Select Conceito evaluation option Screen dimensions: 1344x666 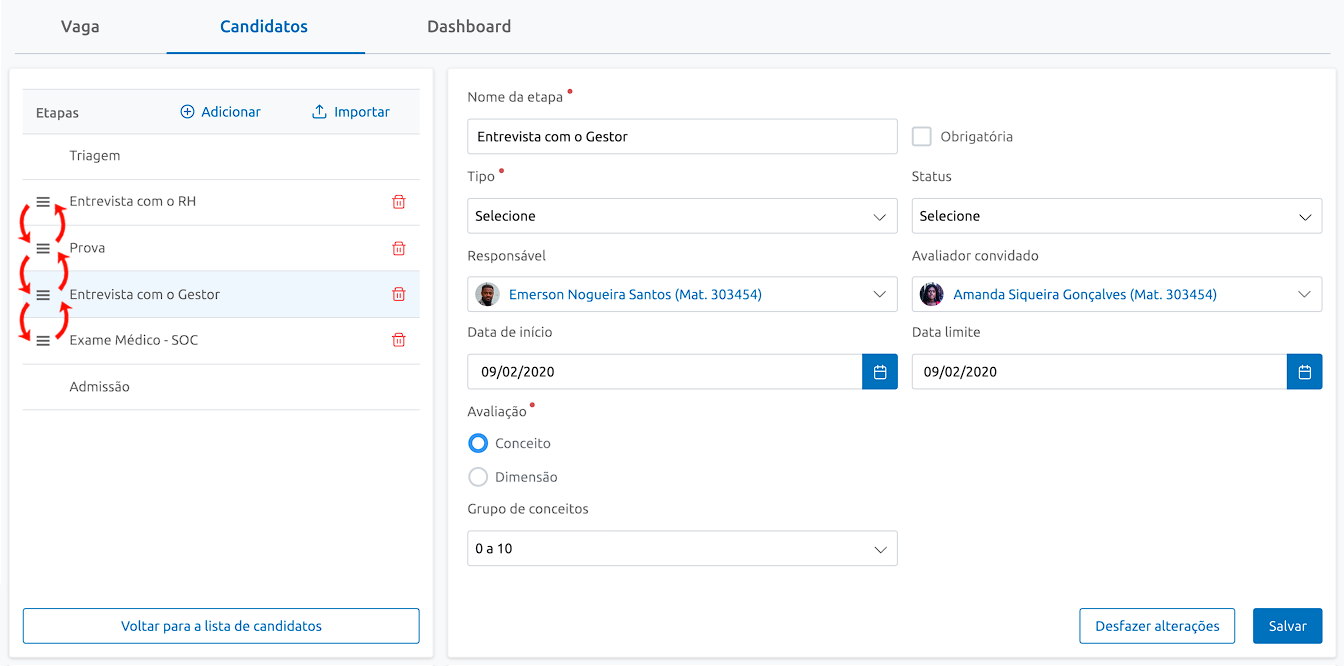[x=478, y=443]
